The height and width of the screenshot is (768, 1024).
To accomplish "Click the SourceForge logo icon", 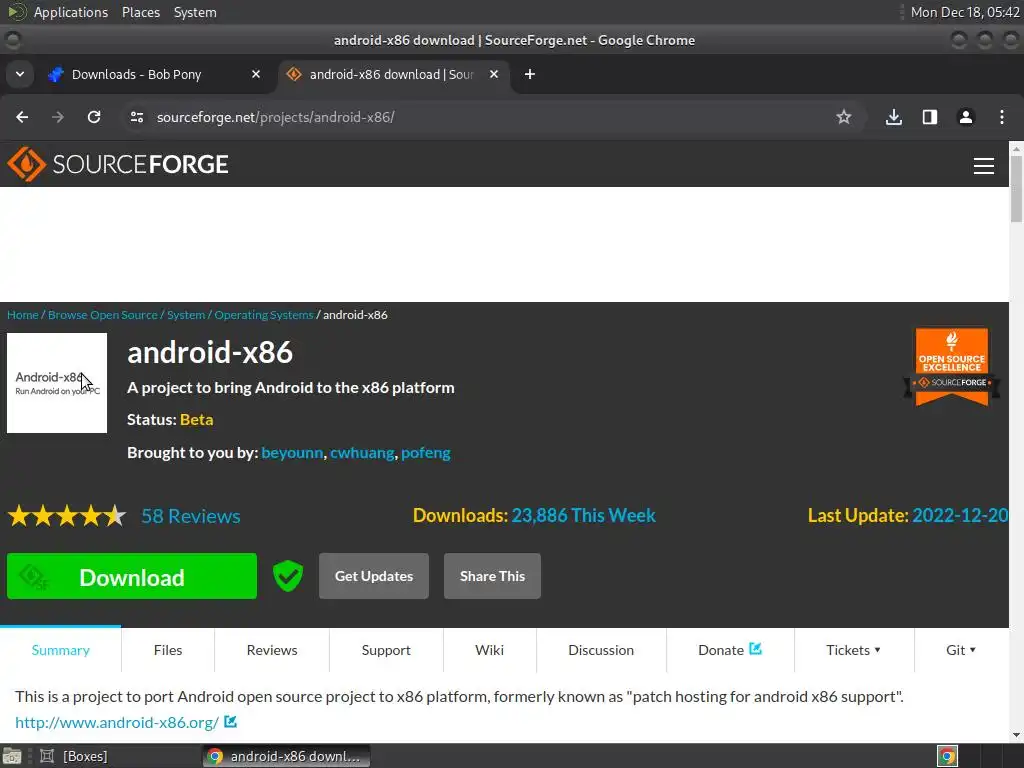I will click(x=26, y=164).
